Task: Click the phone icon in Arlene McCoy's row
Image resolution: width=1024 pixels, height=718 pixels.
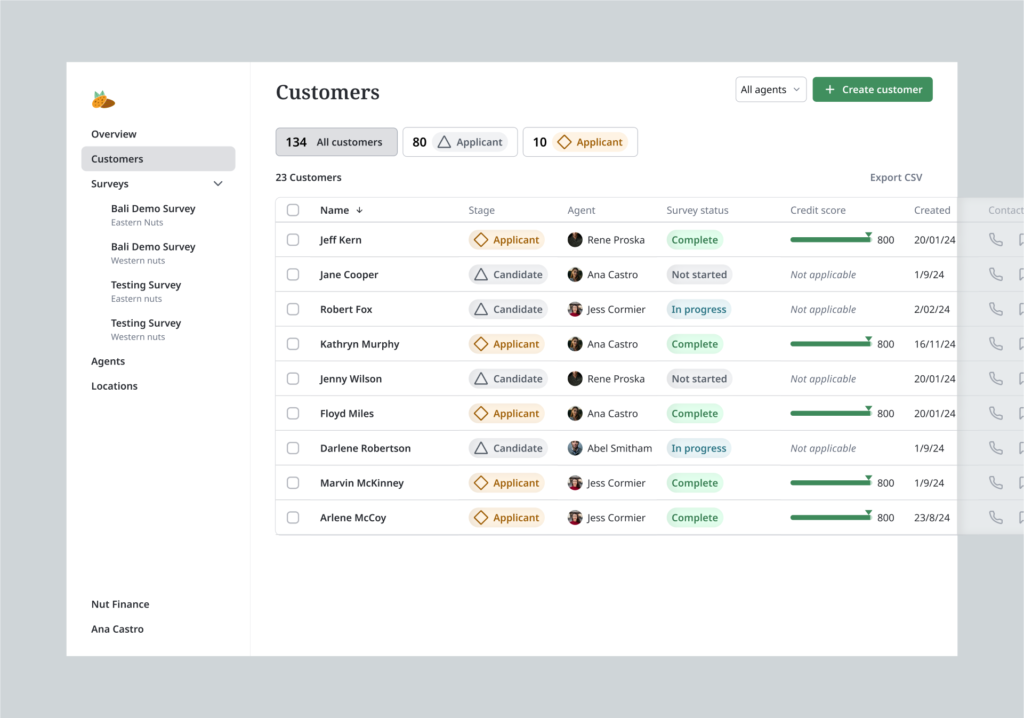Action: [995, 518]
